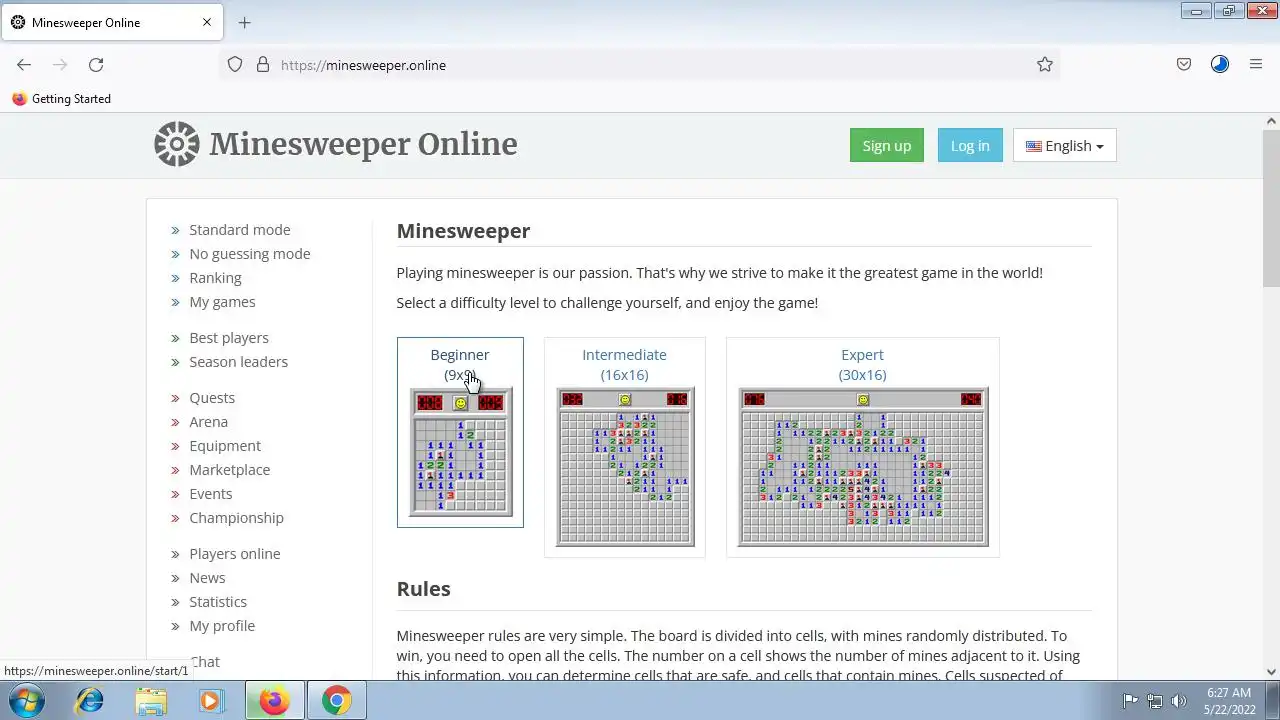The width and height of the screenshot is (1280, 720).
Task: Open Championship page
Action: point(237,518)
